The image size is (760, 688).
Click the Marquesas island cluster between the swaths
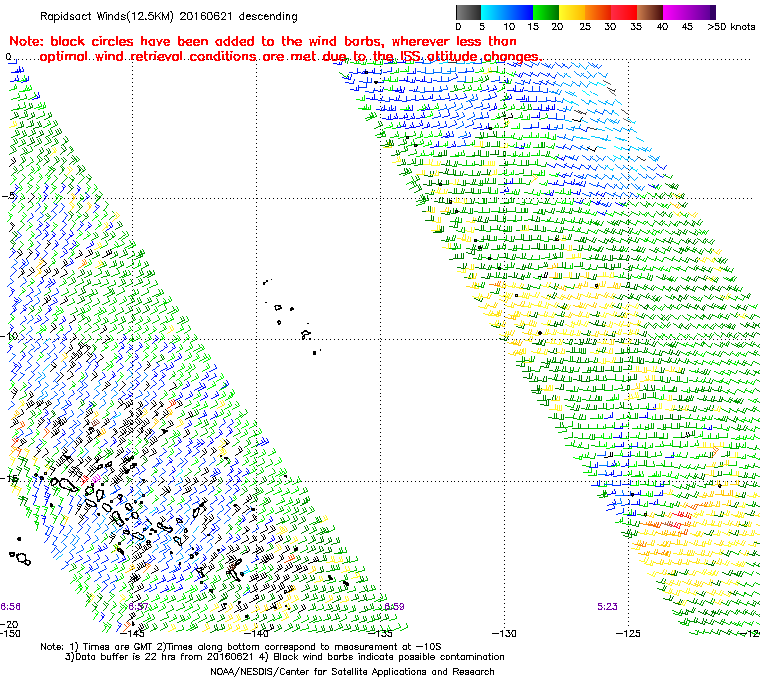(x=292, y=316)
